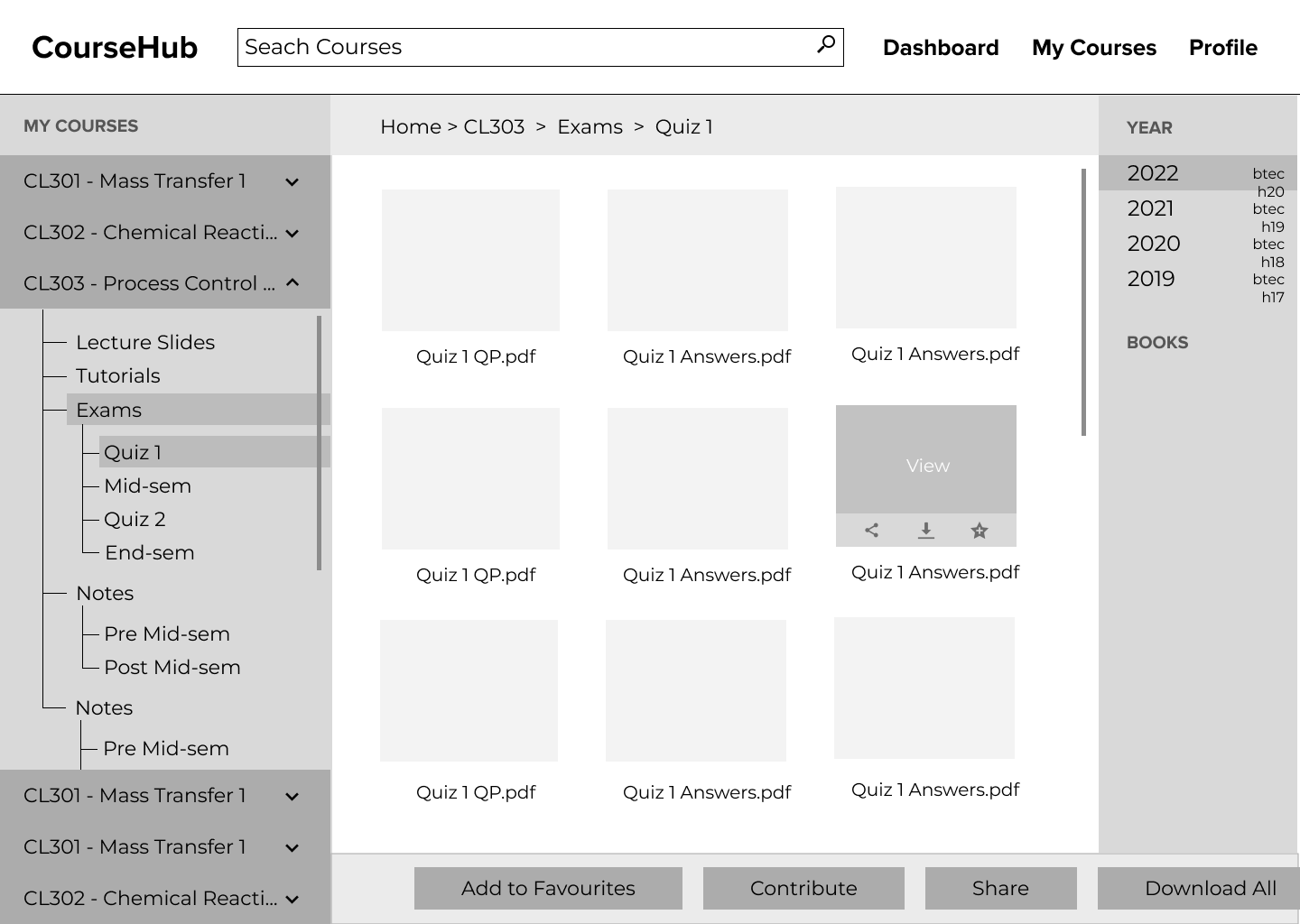The image size is (1300, 924).
Task: Select year 2019 in the Year panel
Action: [x=1151, y=279]
